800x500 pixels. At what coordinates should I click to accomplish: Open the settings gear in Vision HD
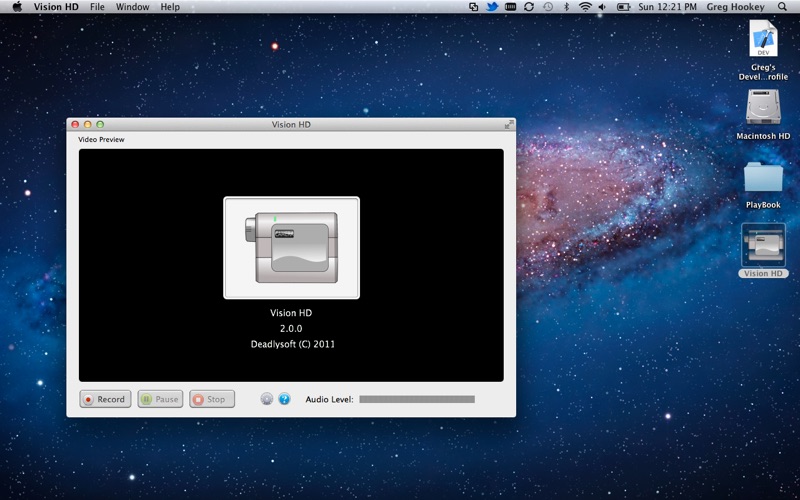(266, 399)
